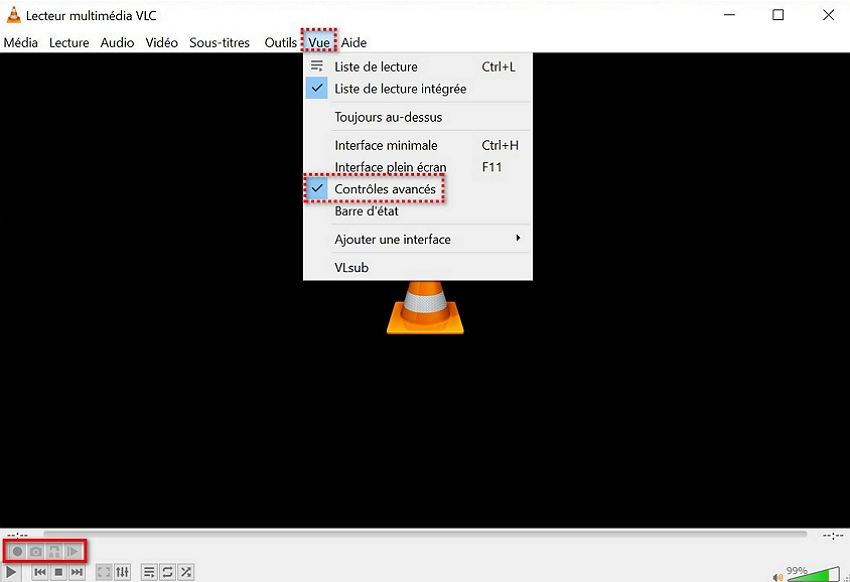Stop playback with the square button

click(58, 572)
